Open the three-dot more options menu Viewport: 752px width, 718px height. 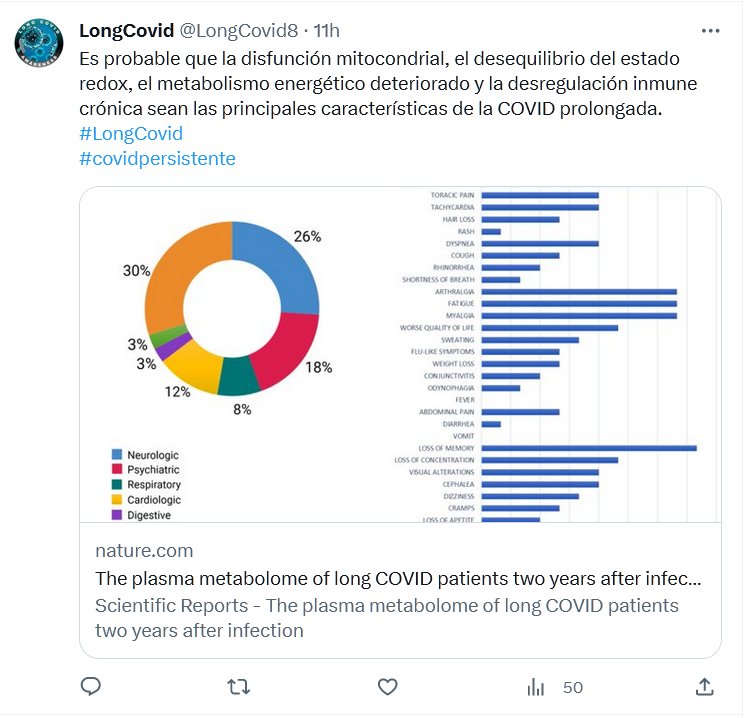710,31
